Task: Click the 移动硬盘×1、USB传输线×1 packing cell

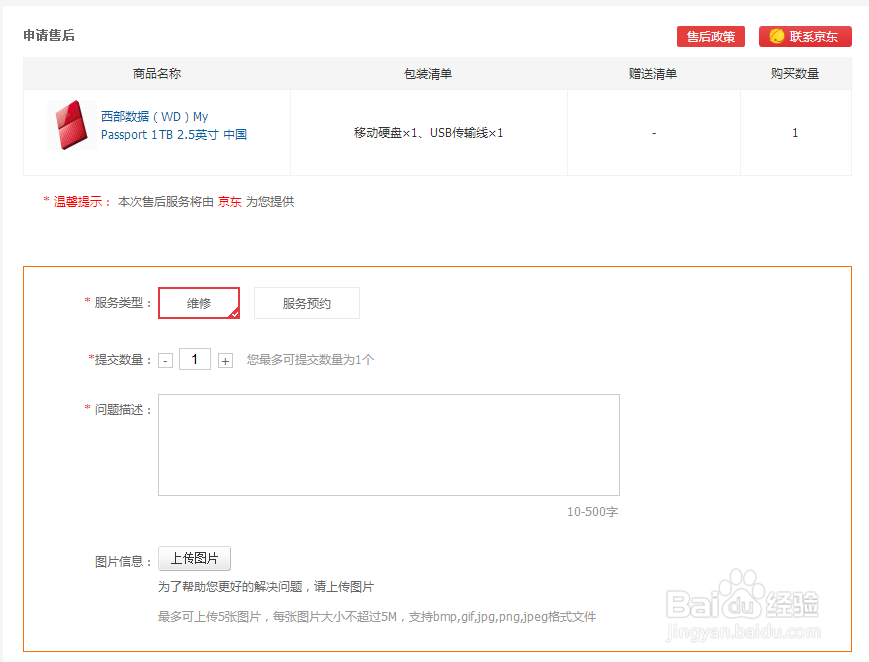Action: 428,133
